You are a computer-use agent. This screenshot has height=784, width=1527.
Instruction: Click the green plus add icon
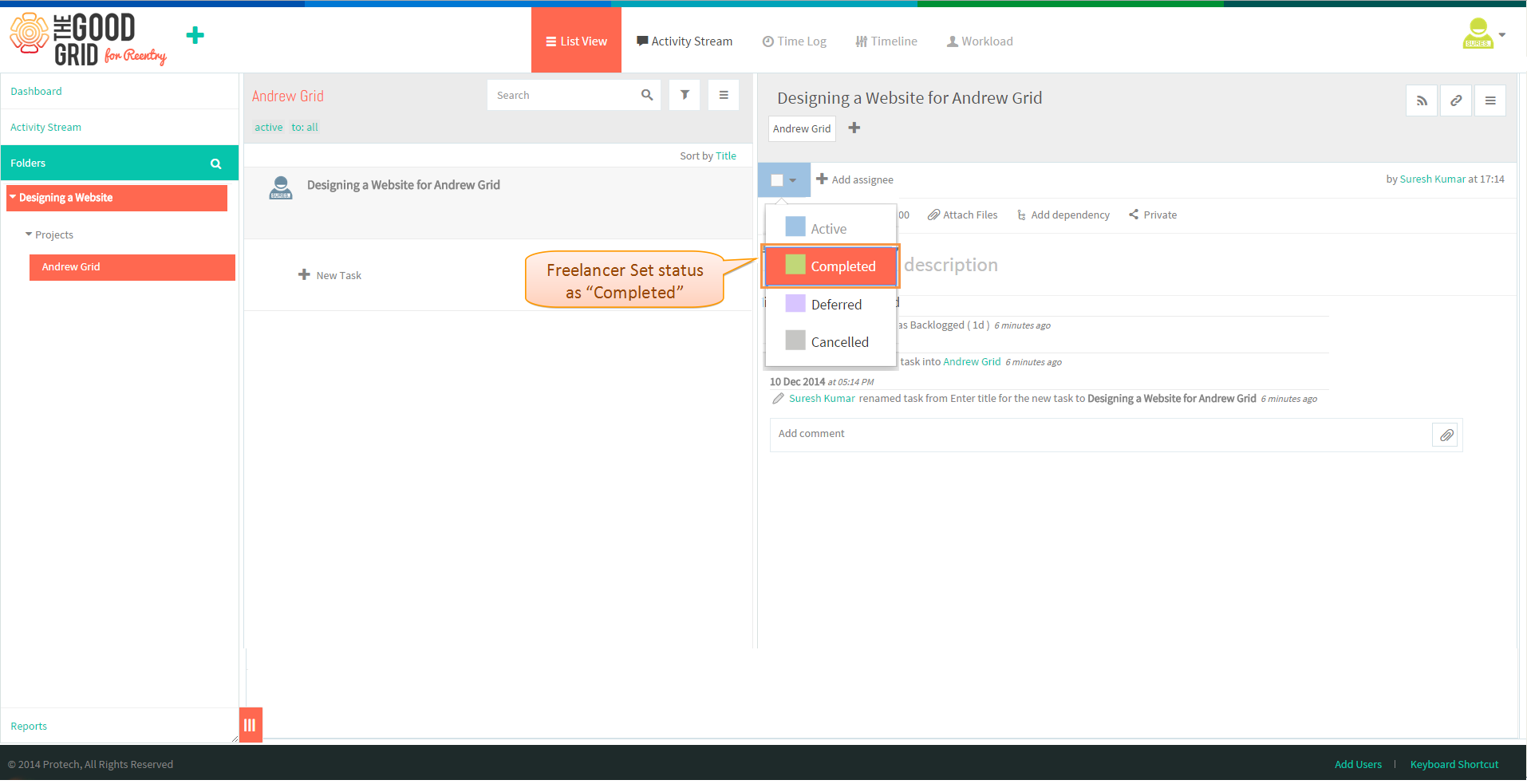click(195, 35)
